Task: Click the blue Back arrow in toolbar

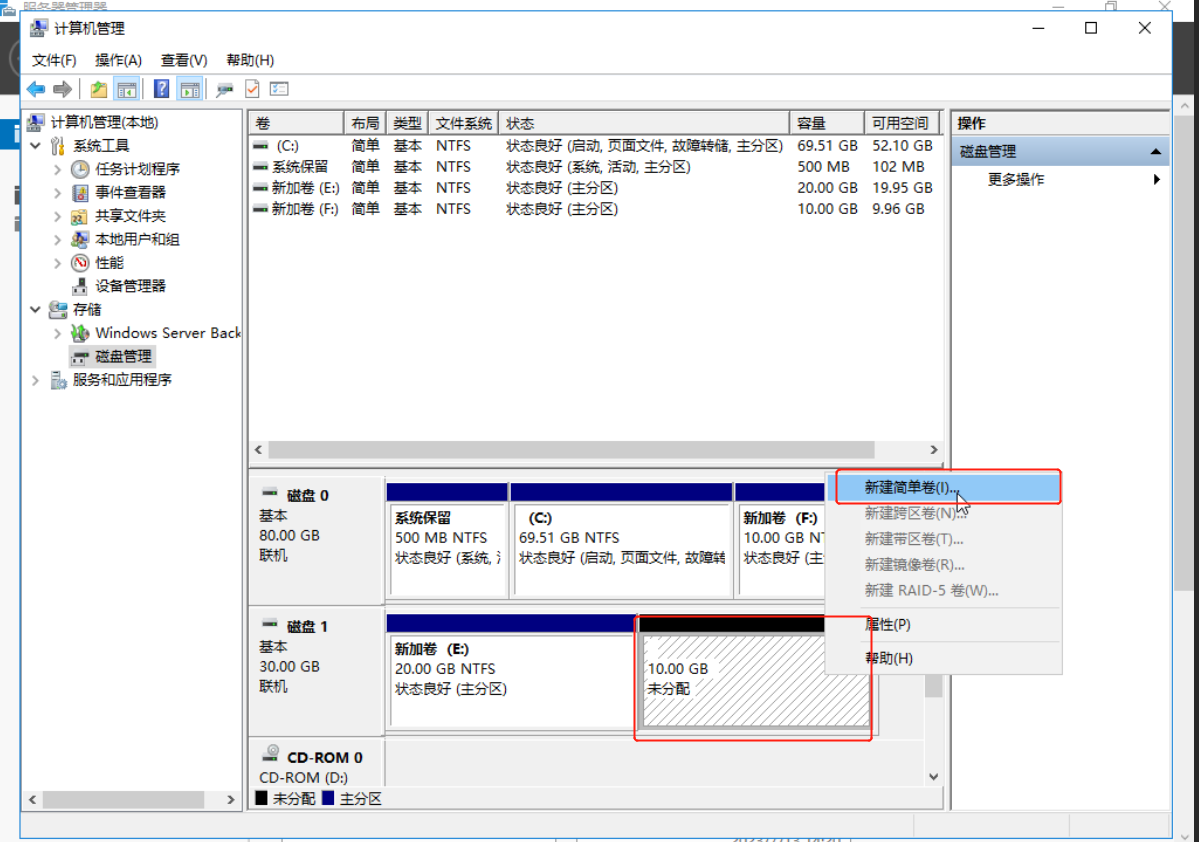Action: coord(36,89)
